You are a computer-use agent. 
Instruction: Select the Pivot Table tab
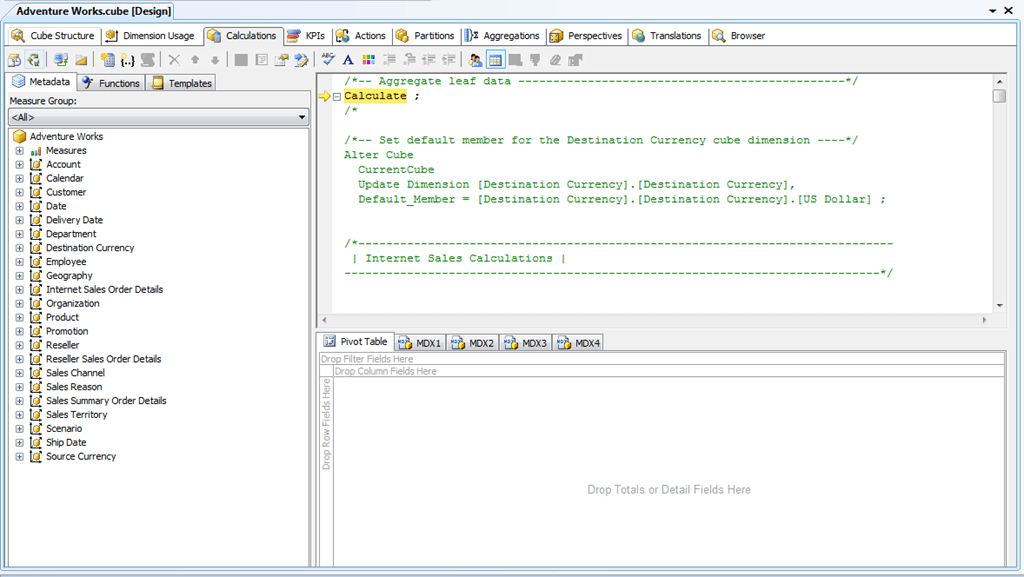[355, 341]
